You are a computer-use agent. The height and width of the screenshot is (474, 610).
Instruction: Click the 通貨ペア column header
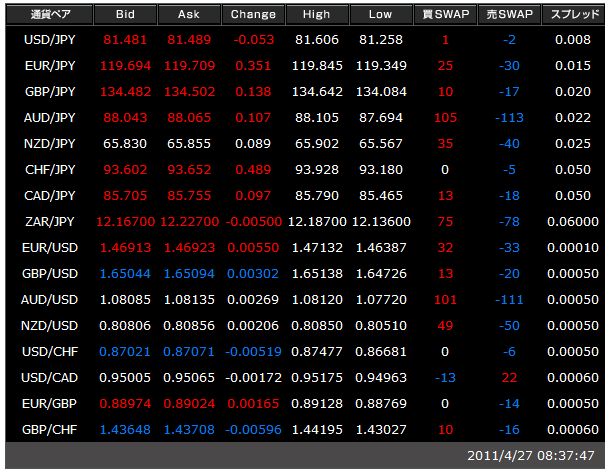pos(49,14)
